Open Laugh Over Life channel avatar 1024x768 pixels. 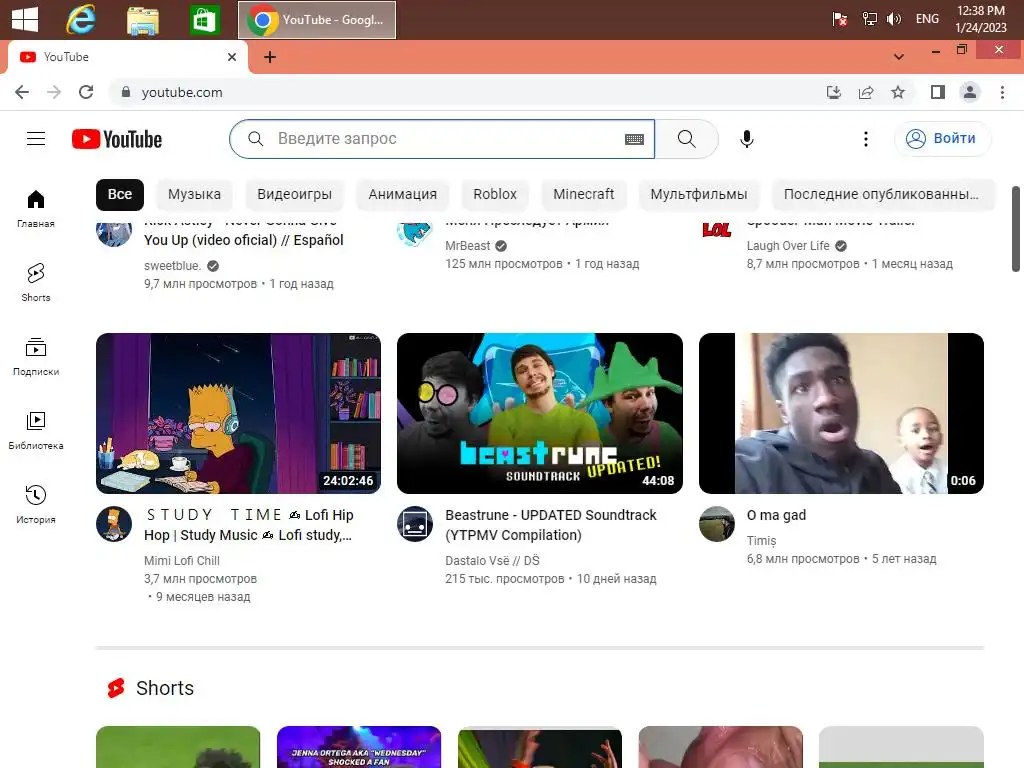[x=716, y=230]
